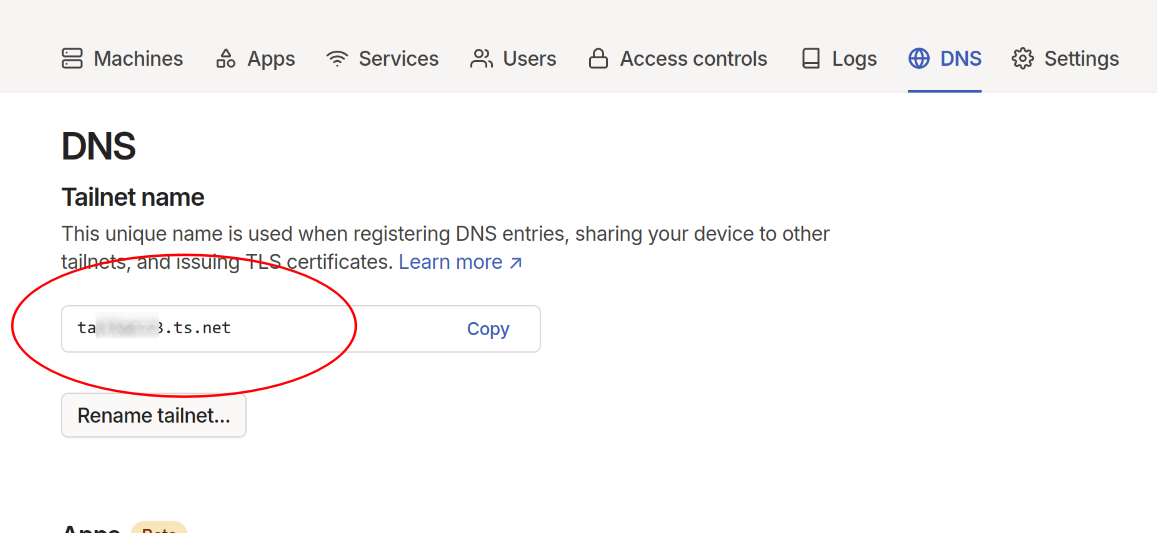Click the tailnet name ts.net field

click(250, 328)
